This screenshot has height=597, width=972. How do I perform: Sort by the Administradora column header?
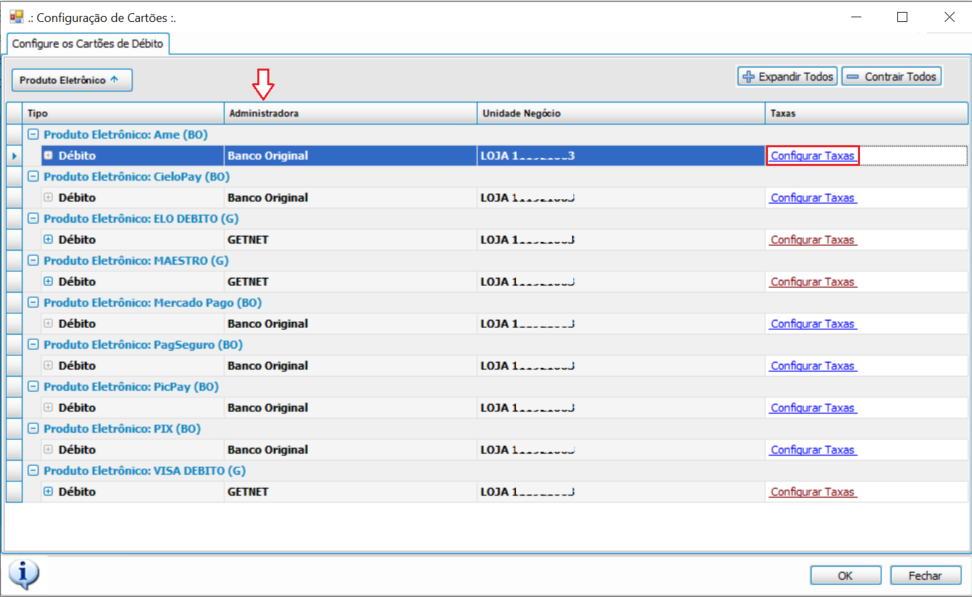pos(351,113)
